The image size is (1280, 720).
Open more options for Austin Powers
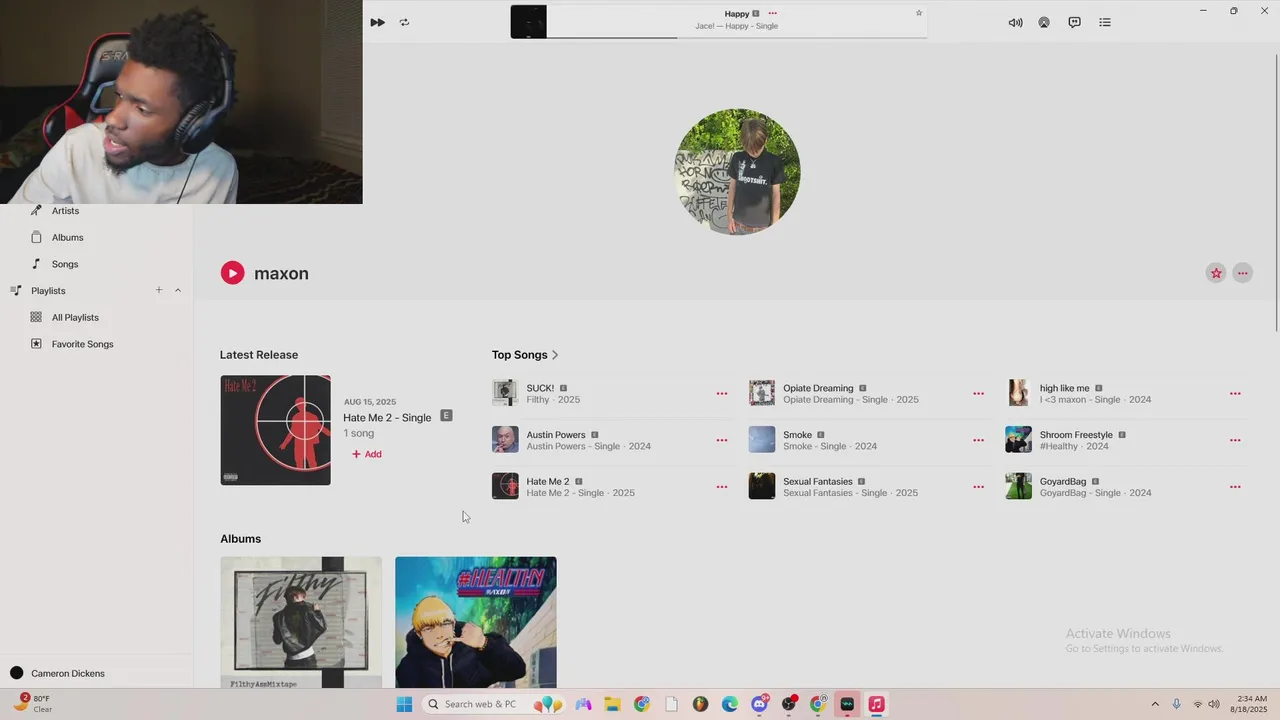pyautogui.click(x=722, y=440)
